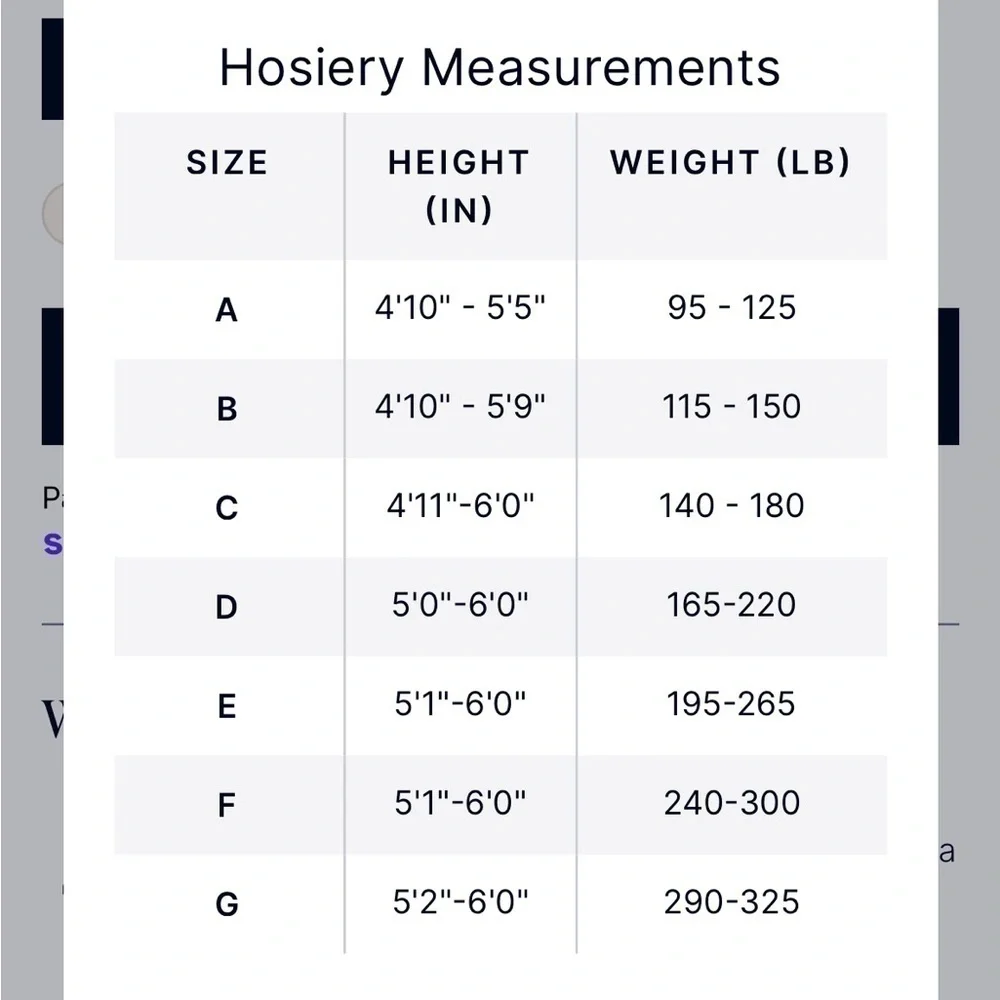Select size B row label

point(227,409)
